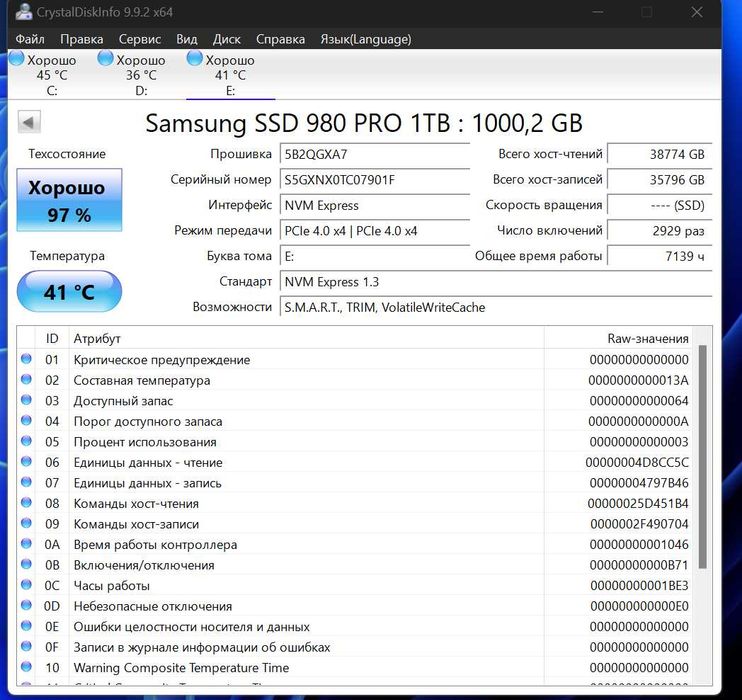This screenshot has width=742, height=700.
Task: Click the 41 °C temperature button
Action: point(69,292)
